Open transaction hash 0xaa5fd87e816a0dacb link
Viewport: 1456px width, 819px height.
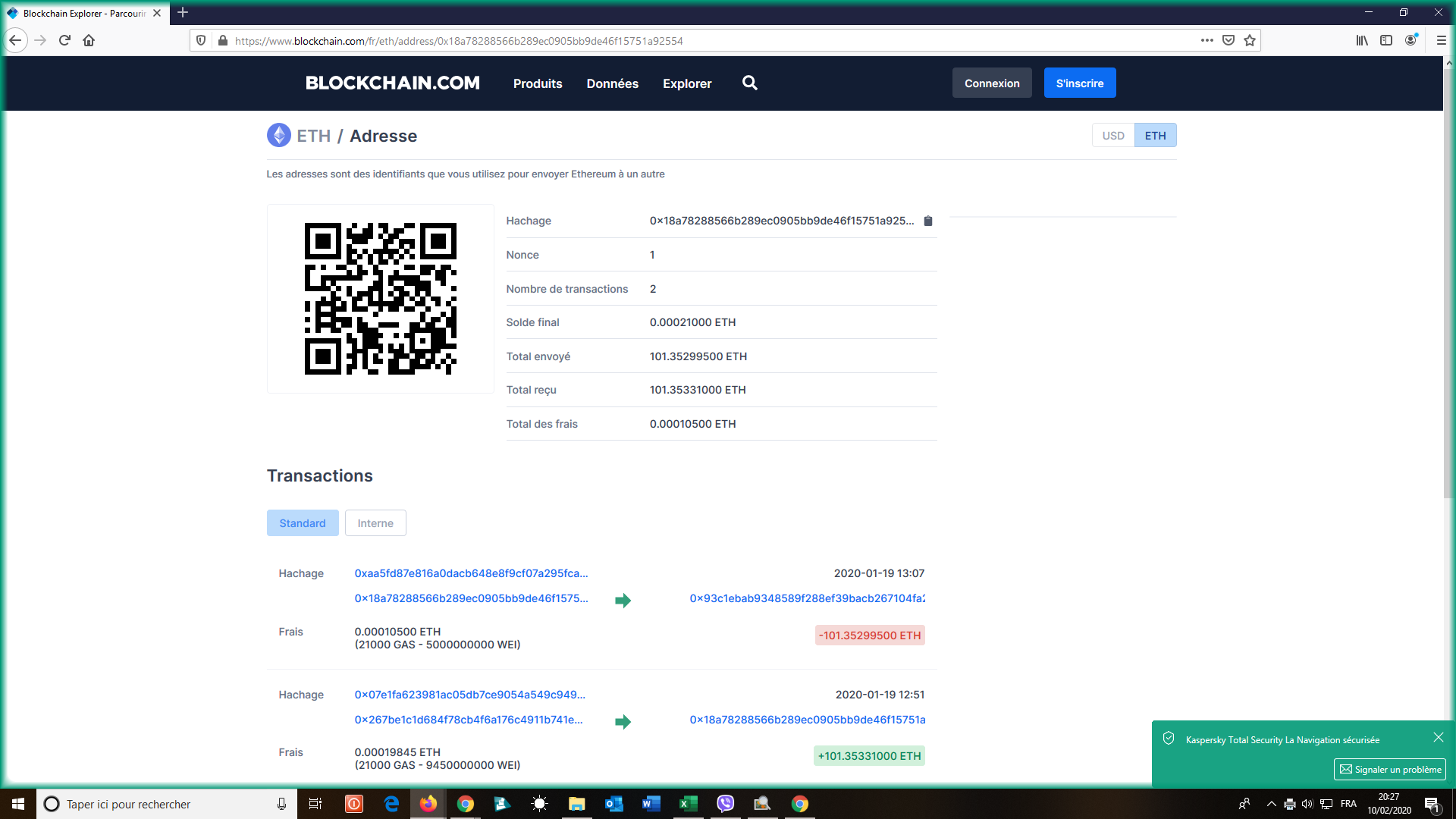[471, 573]
